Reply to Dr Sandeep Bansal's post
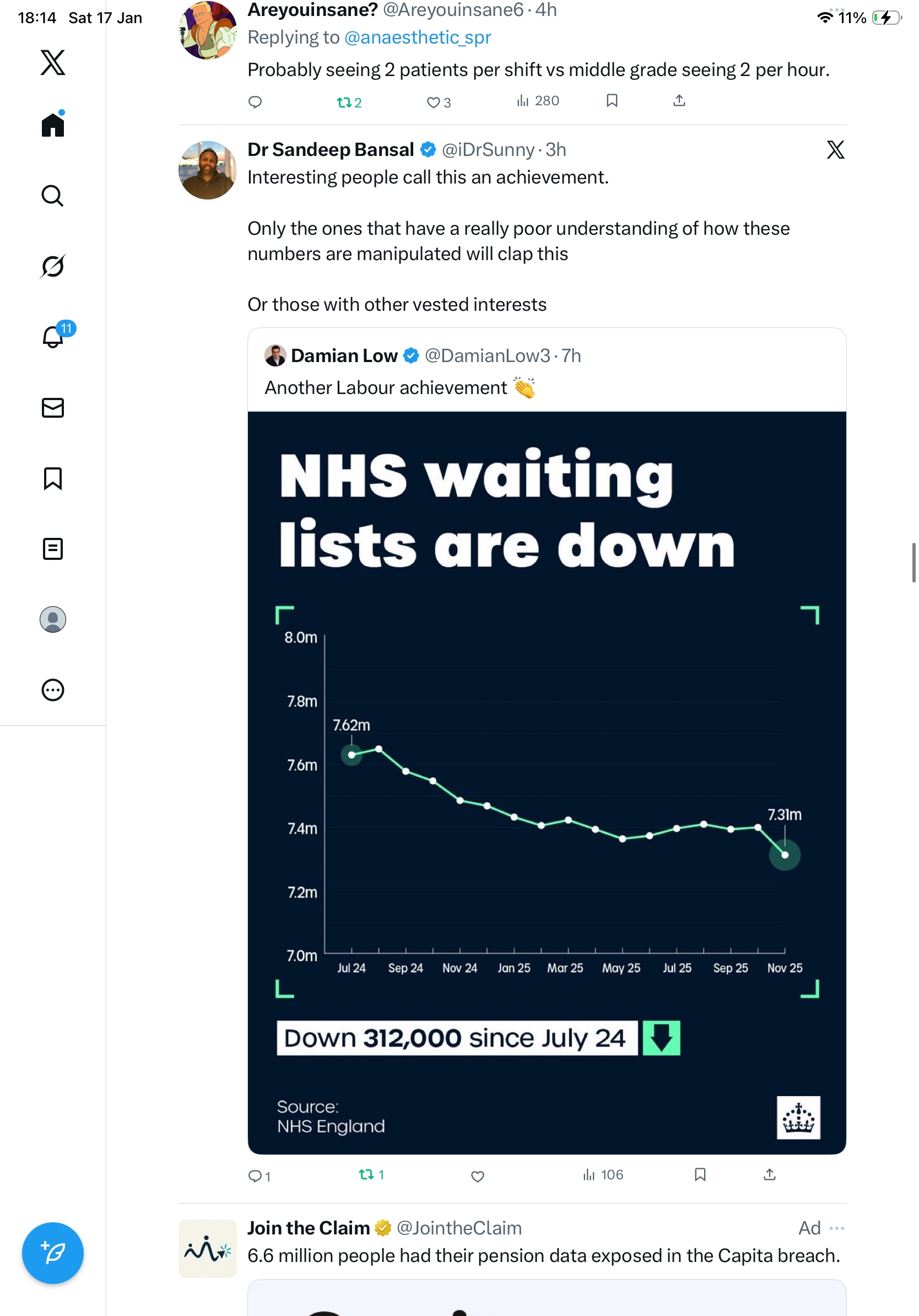The height and width of the screenshot is (1316, 919). coord(255,1176)
